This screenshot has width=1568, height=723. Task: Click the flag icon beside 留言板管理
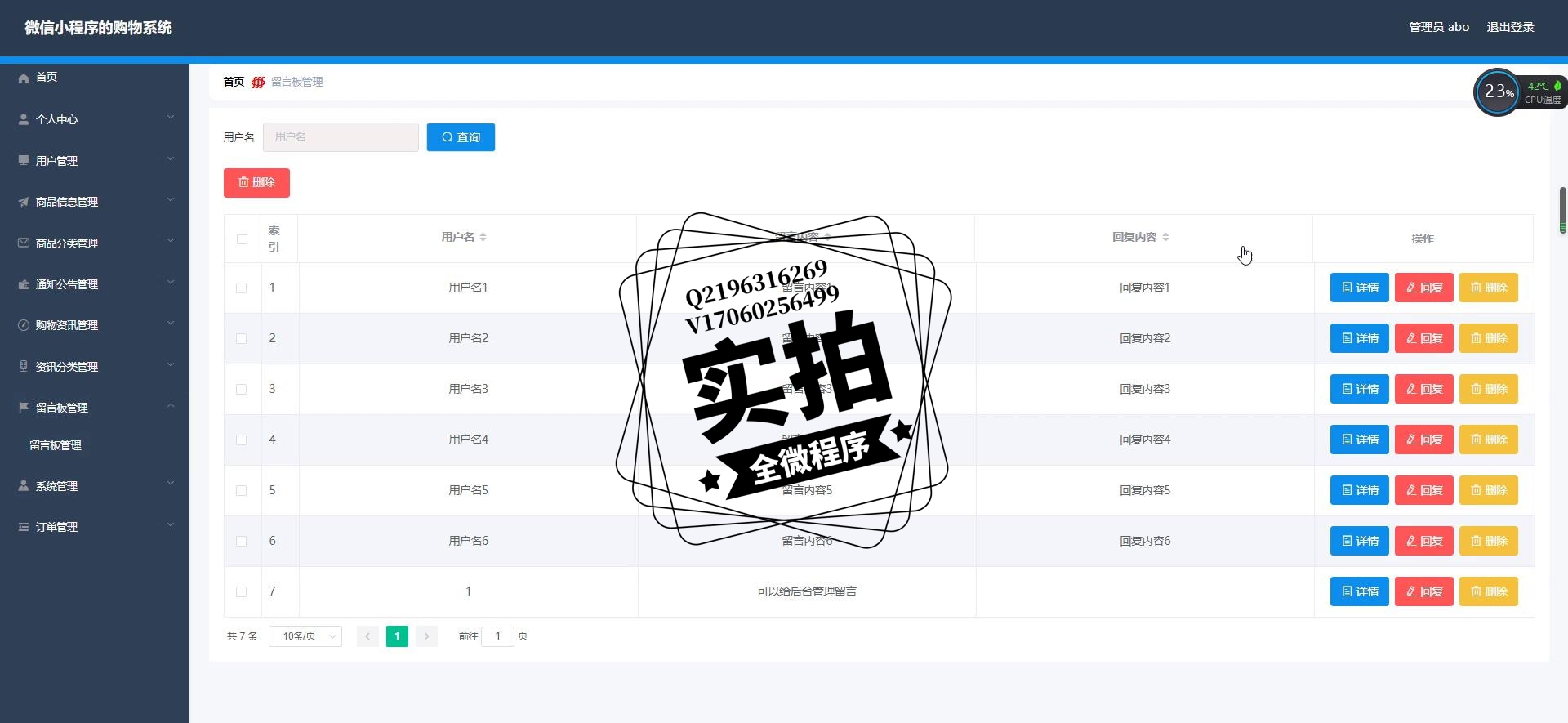[x=24, y=408]
